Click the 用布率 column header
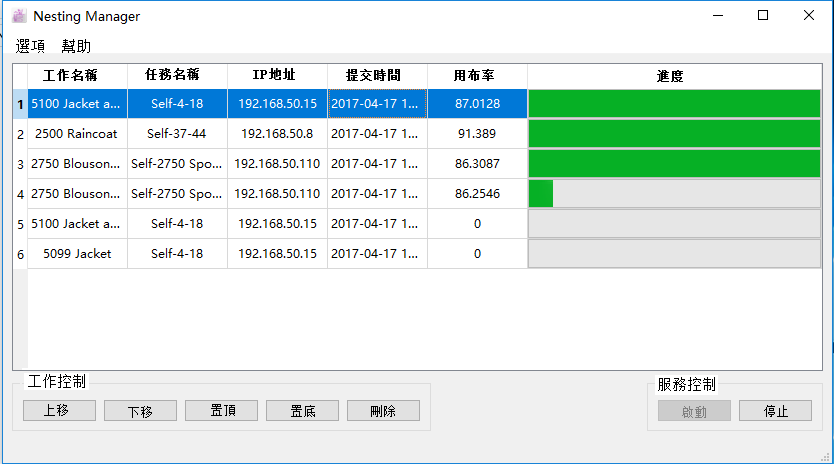 coord(477,76)
